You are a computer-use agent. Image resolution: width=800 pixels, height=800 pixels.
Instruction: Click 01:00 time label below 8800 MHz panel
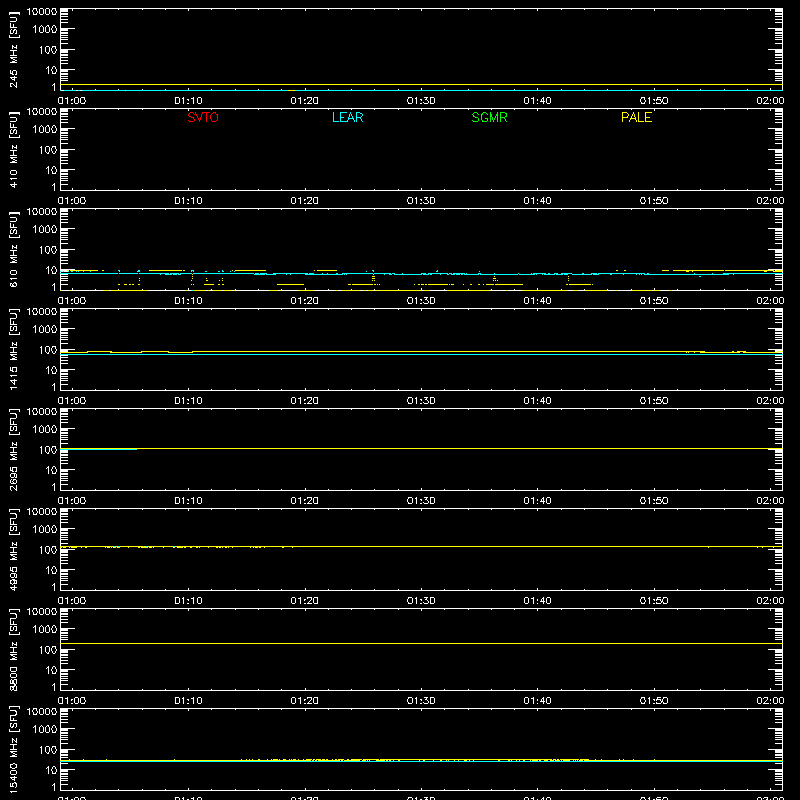pos(72,701)
